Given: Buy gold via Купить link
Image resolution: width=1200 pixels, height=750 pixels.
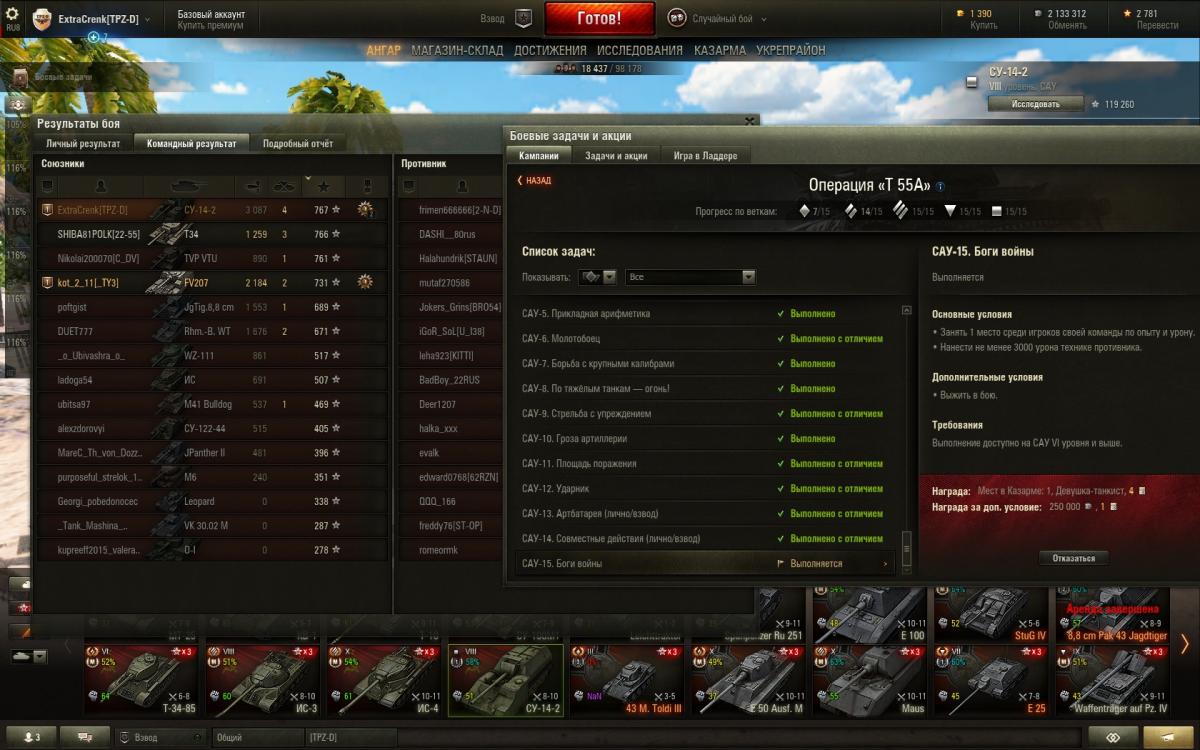Looking at the screenshot, I should tap(984, 26).
